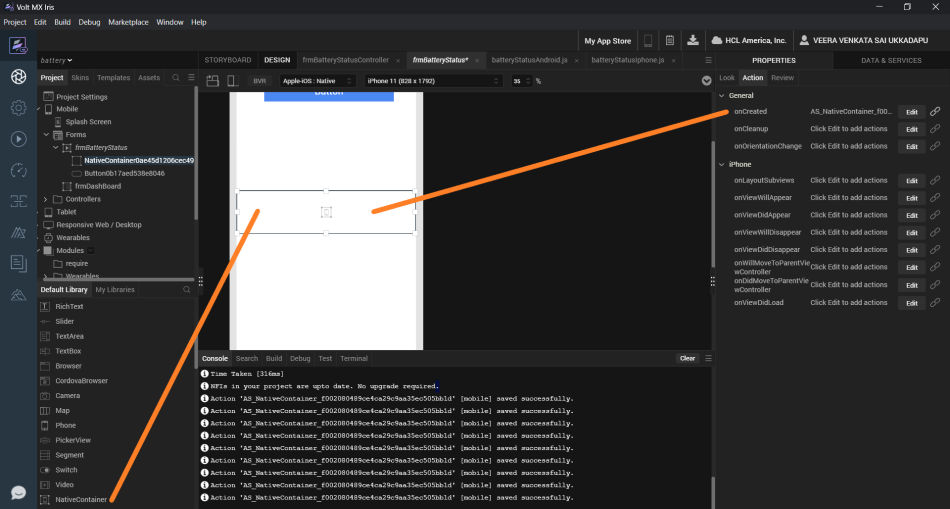Select the Slider widget in library
Viewport: 950px width, 509px height.
point(56,322)
